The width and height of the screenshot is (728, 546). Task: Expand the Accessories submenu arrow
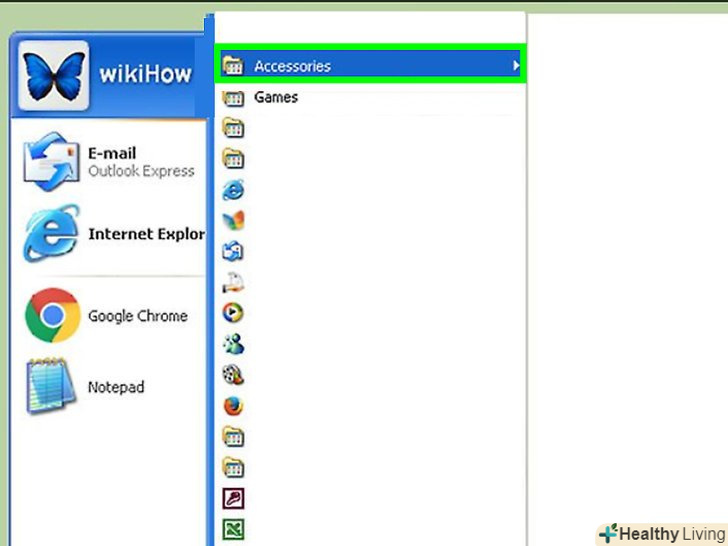click(x=516, y=66)
